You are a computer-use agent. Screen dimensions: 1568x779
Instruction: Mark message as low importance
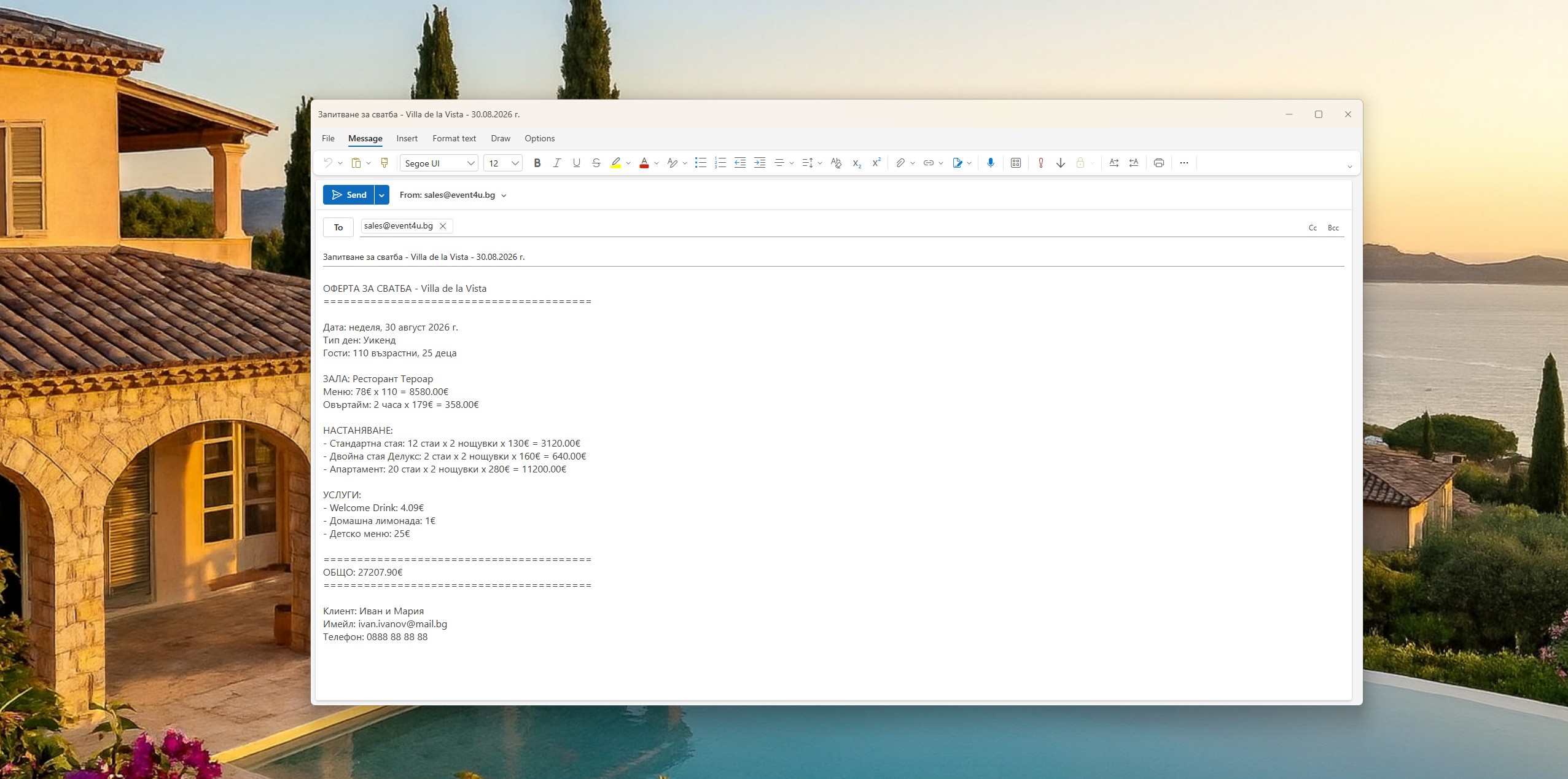click(x=1060, y=163)
